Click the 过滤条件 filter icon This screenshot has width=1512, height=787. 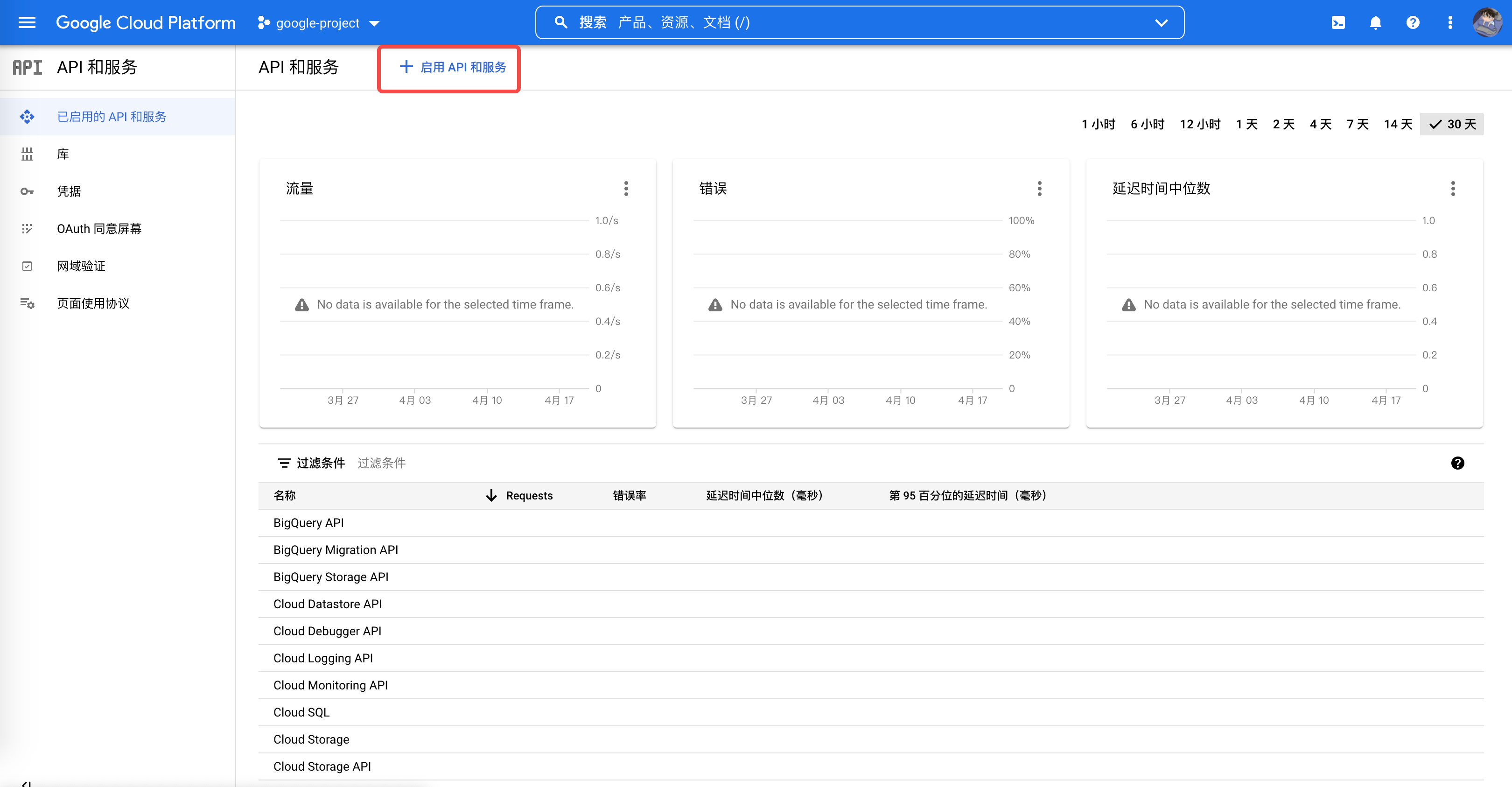click(x=285, y=463)
